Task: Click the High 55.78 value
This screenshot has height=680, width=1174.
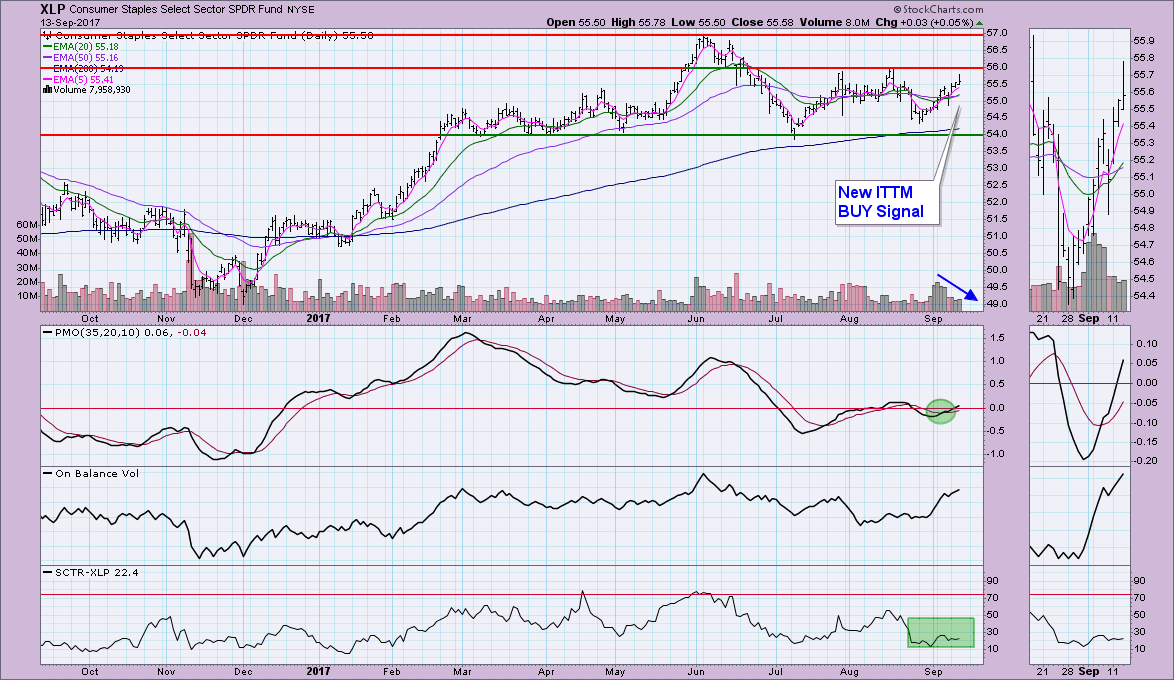Action: point(638,22)
